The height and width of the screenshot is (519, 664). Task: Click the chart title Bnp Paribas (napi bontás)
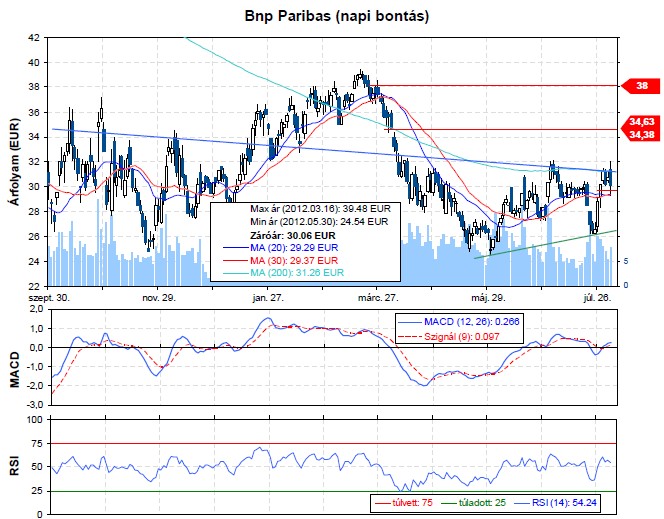337,16
